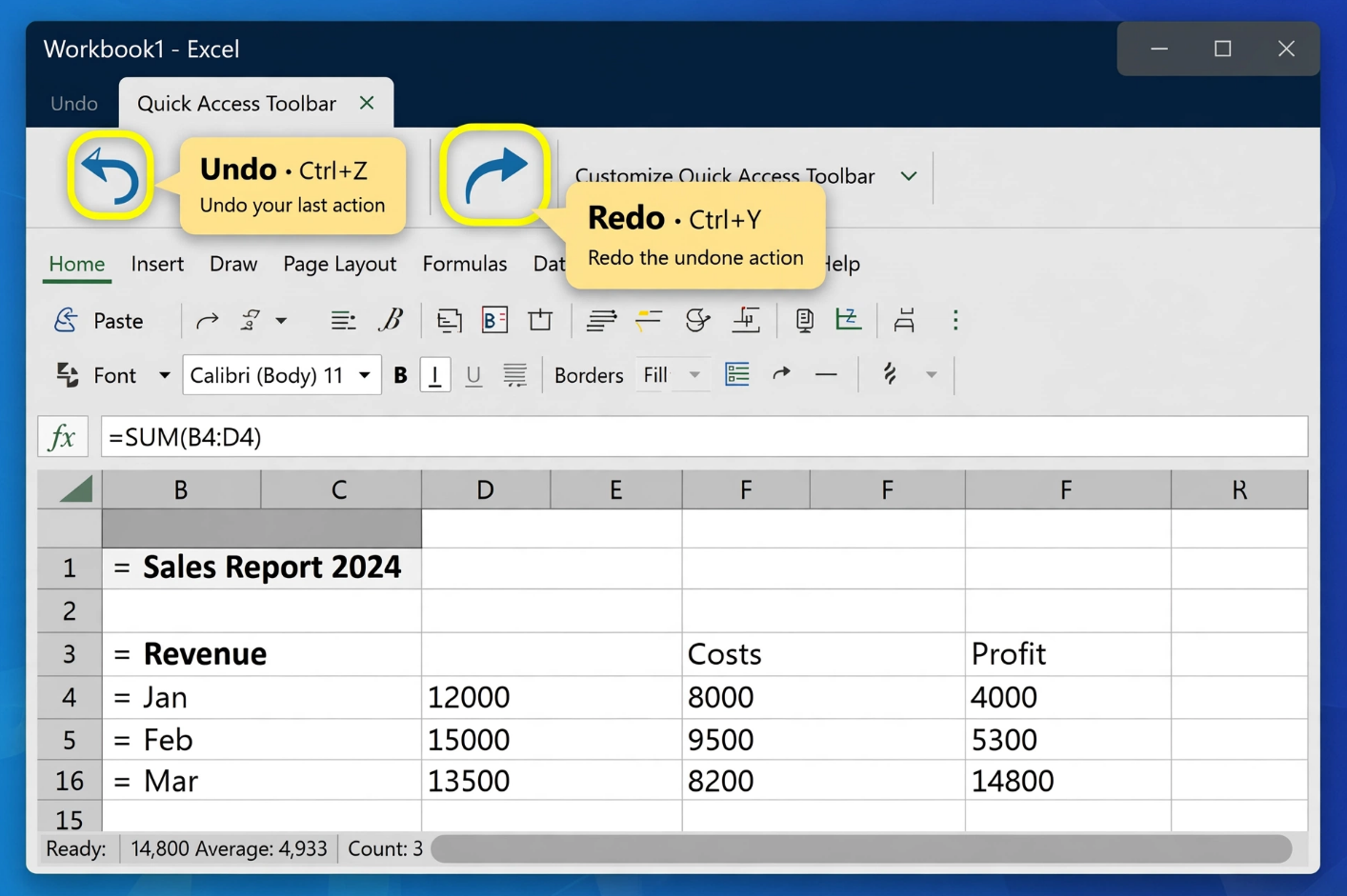Click the Fill button

coord(655,375)
